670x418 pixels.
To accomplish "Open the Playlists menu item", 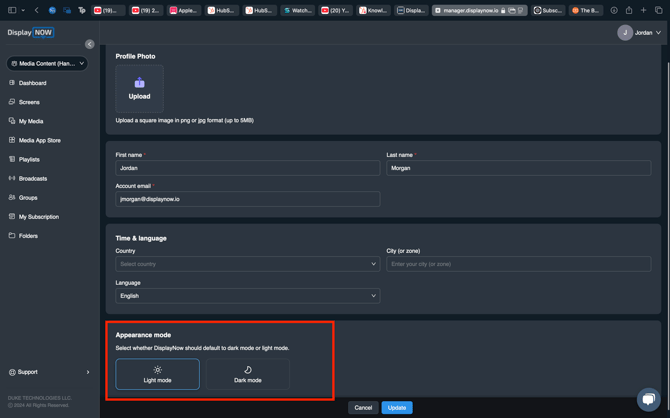I will pos(29,159).
